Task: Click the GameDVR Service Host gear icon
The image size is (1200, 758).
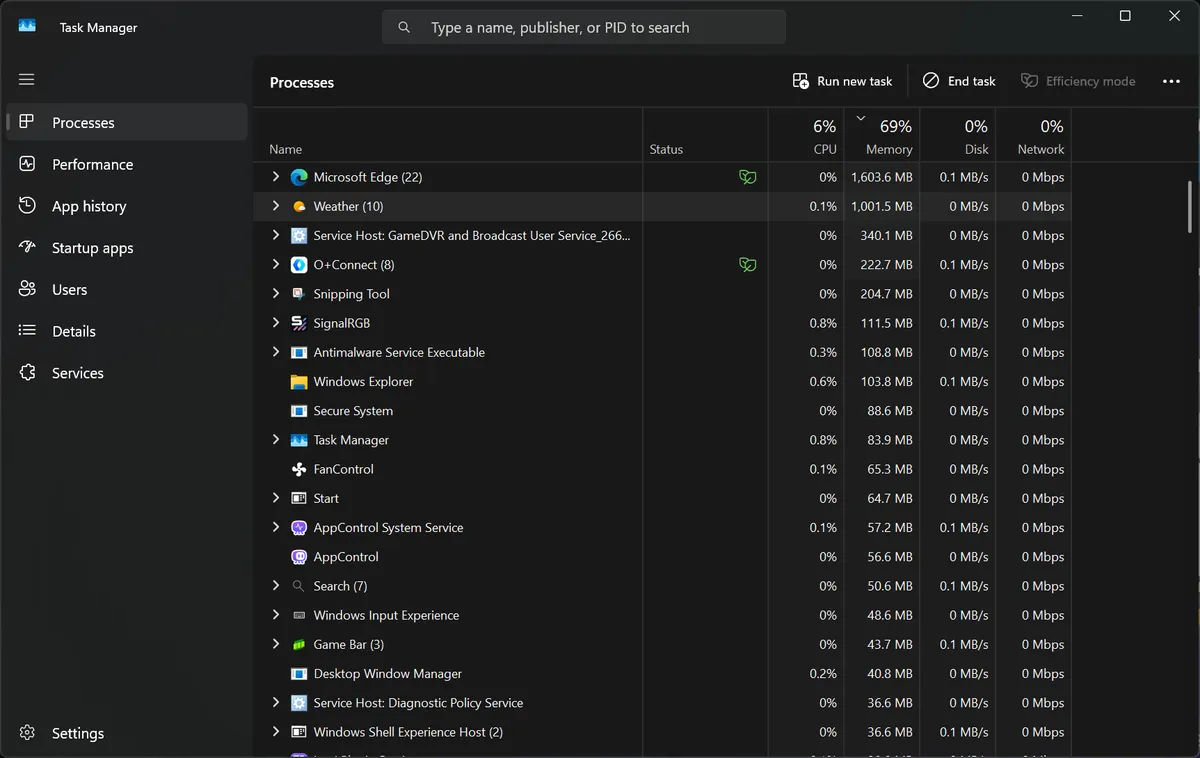Action: 298,236
